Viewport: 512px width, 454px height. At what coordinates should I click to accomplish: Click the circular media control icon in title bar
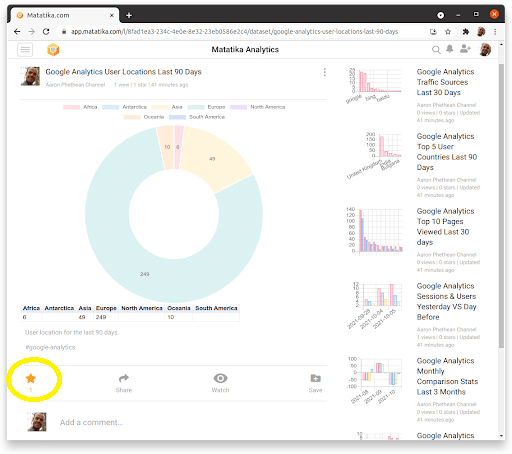[x=440, y=15]
